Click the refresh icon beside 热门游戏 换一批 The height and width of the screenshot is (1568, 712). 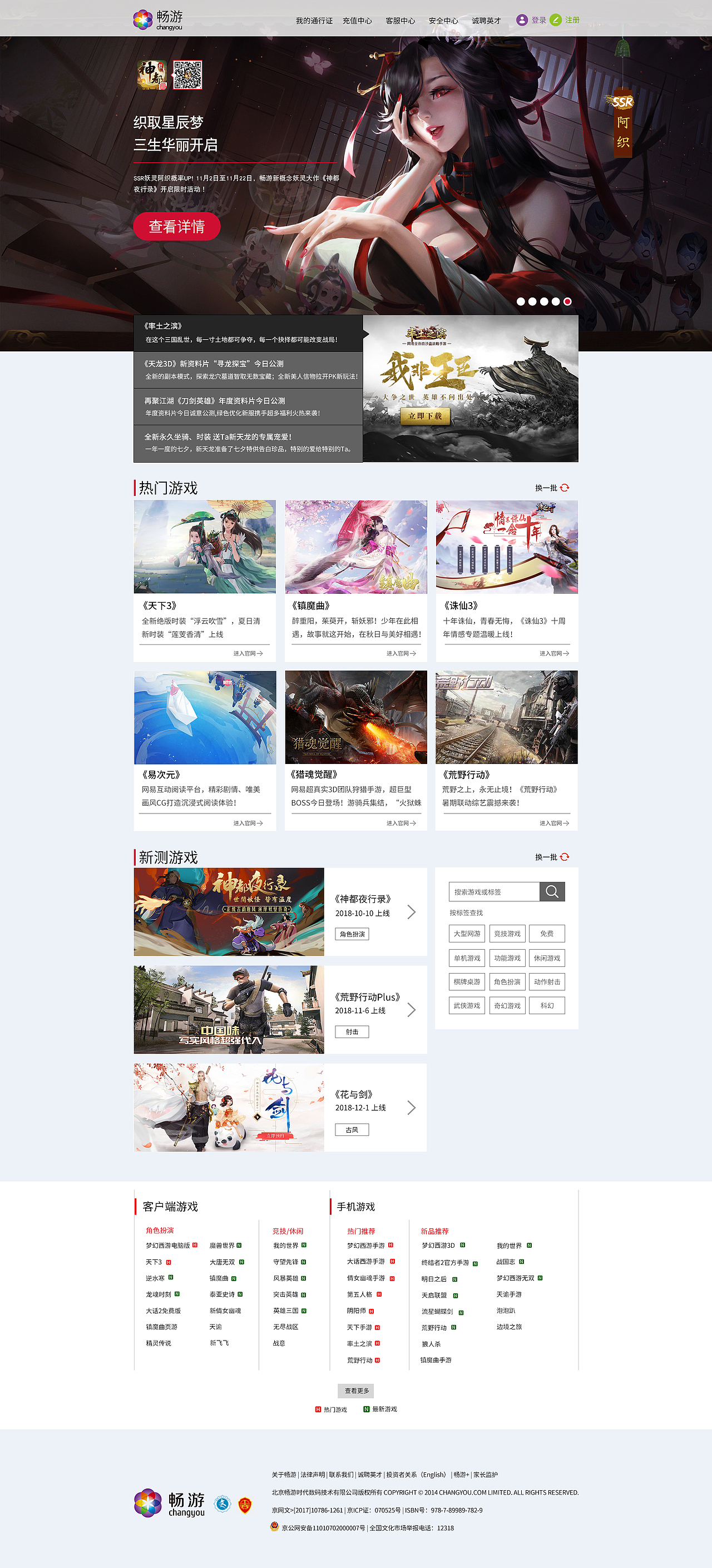[x=565, y=488]
